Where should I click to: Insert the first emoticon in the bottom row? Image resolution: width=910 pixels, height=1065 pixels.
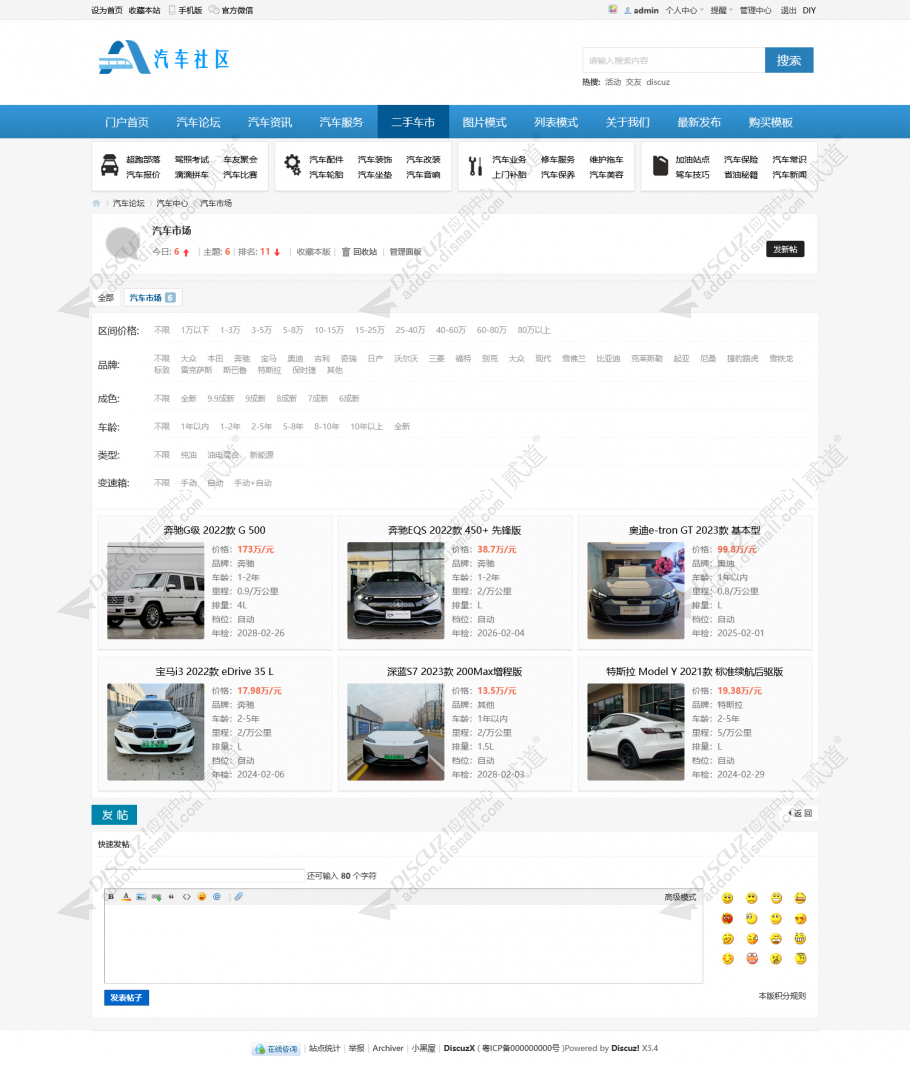click(728, 958)
